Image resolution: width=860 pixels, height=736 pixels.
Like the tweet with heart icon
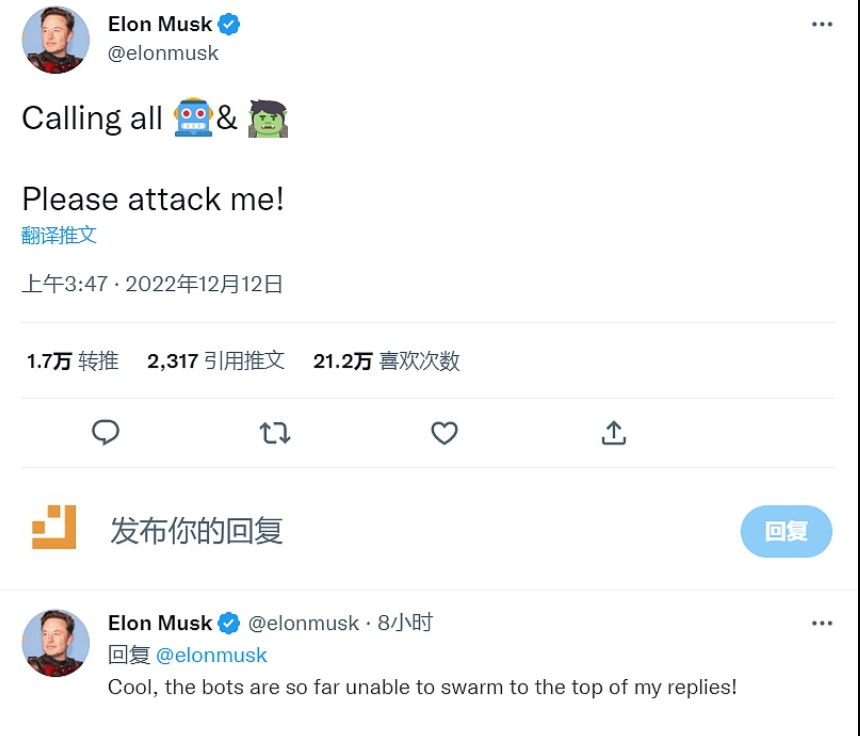(x=444, y=432)
